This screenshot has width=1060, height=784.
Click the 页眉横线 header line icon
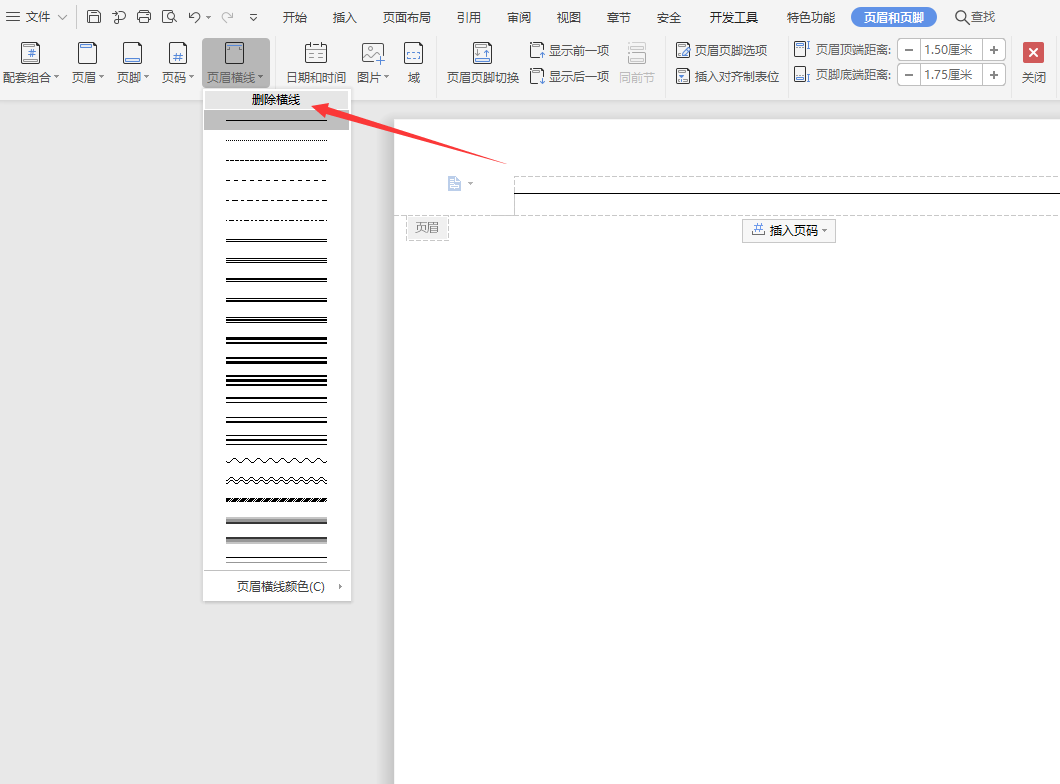(x=235, y=54)
